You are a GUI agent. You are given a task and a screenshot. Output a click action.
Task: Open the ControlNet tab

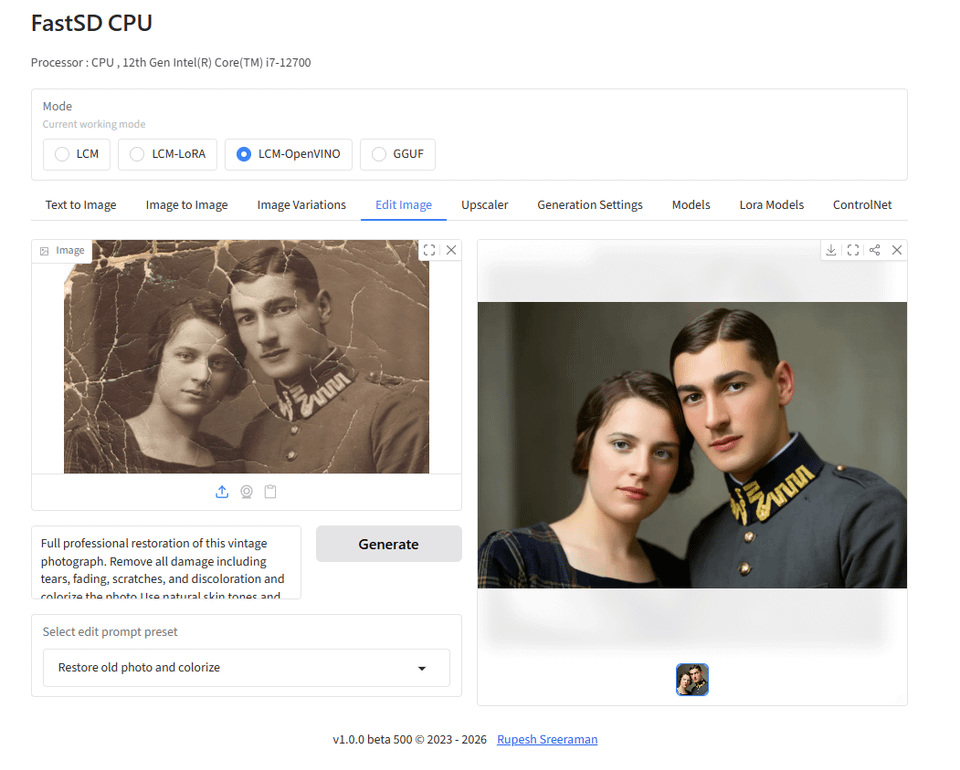(x=862, y=205)
